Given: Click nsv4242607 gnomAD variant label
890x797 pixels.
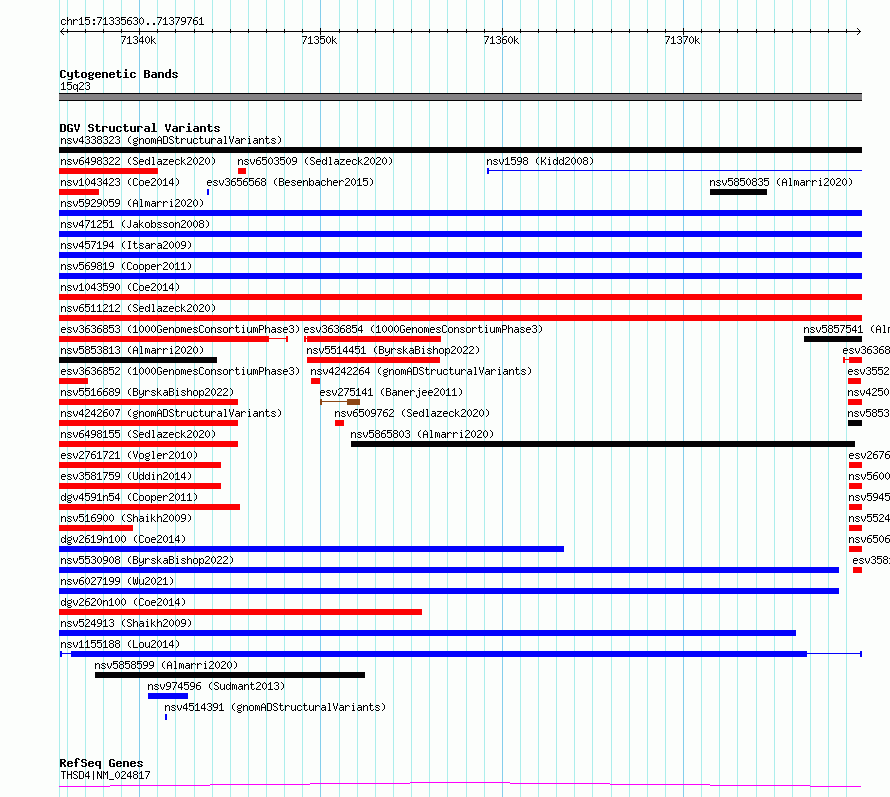Looking at the screenshot, I should (171, 413).
